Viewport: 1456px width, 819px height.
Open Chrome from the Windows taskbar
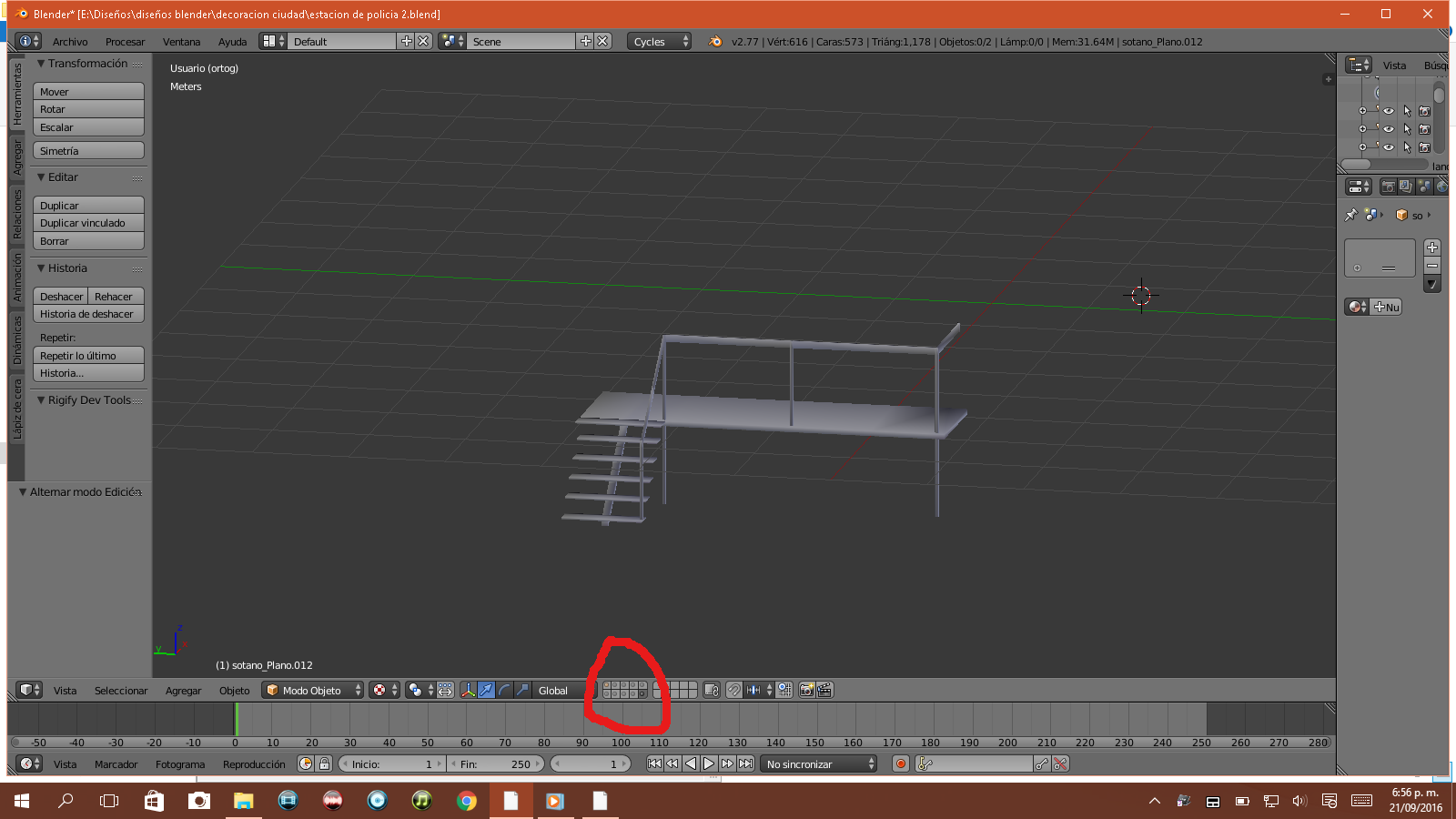(467, 801)
